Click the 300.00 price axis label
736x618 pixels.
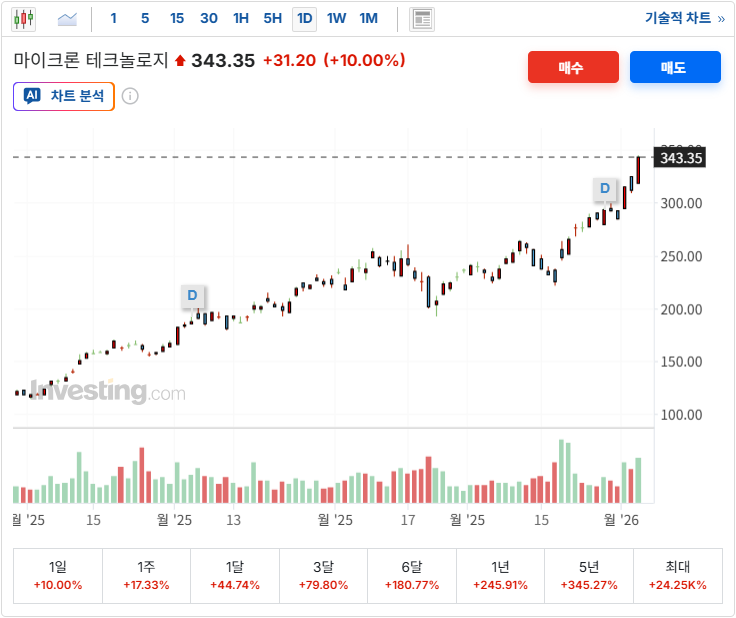coord(681,204)
